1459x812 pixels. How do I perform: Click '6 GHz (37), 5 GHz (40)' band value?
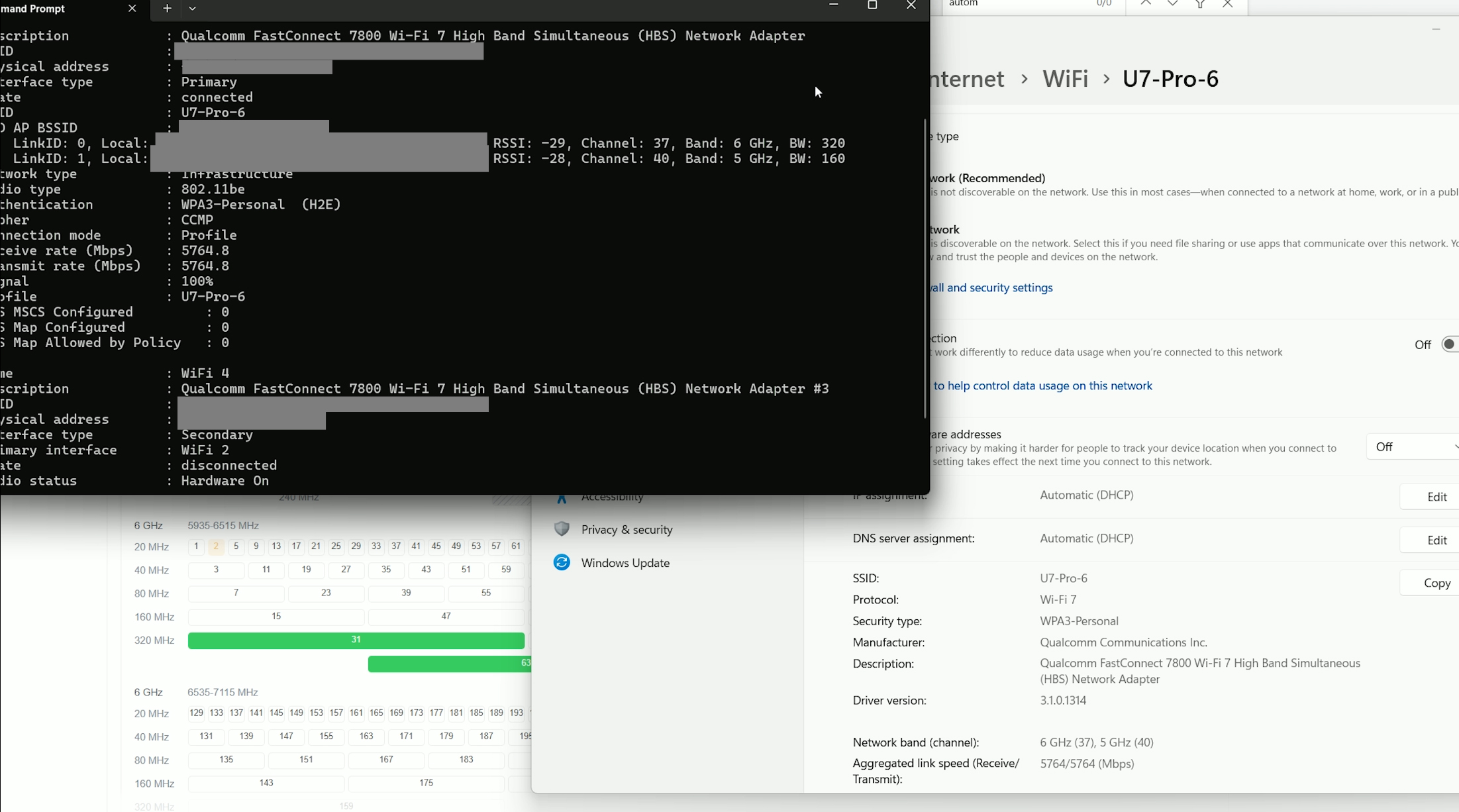click(1097, 742)
